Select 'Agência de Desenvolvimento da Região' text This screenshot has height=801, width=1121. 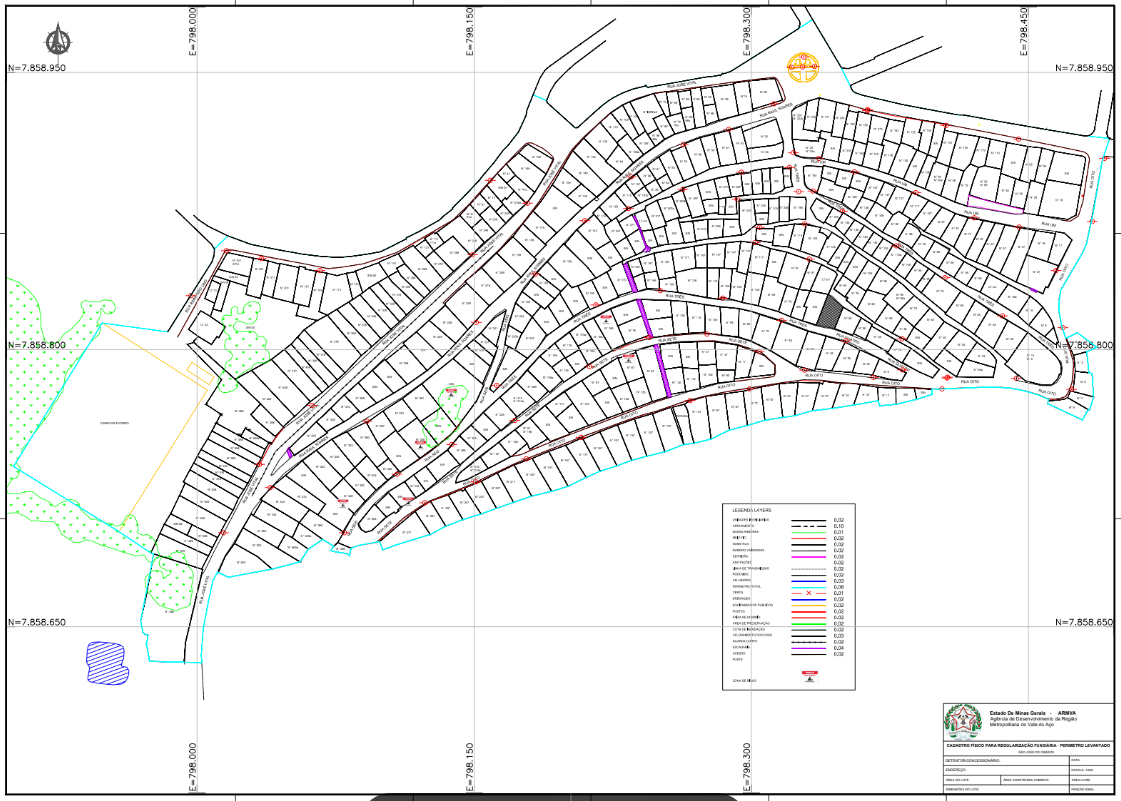click(x=1033, y=719)
